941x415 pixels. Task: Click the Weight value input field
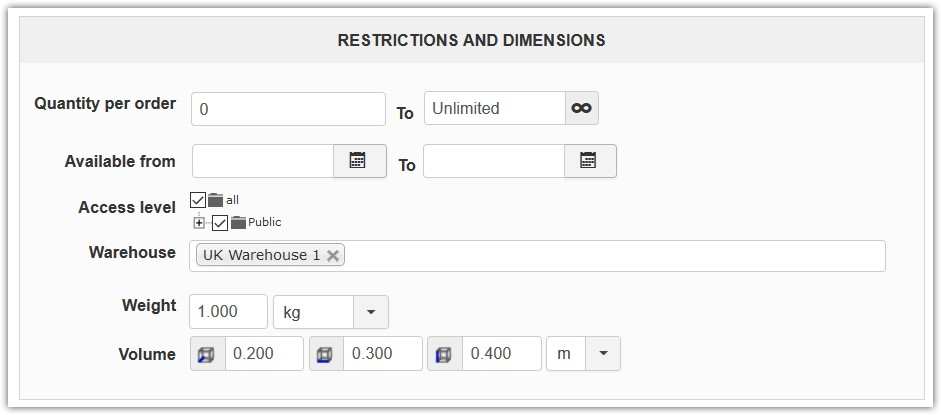[x=228, y=312]
